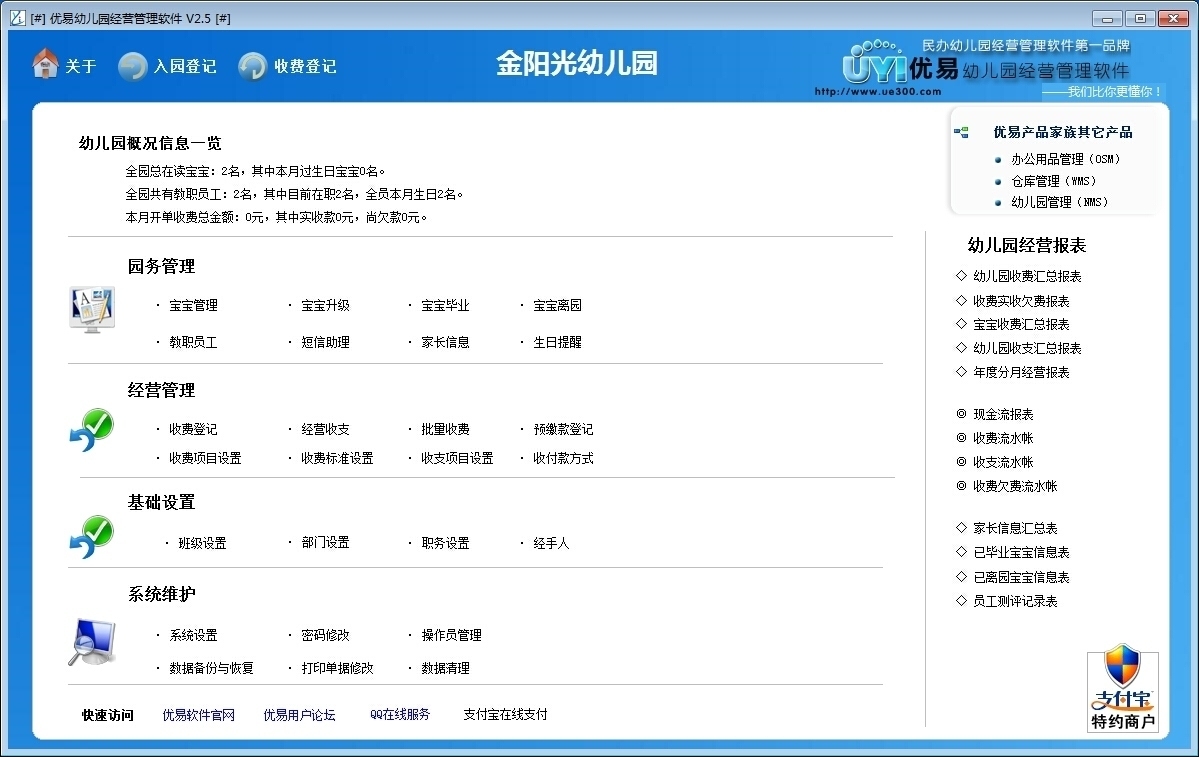
Task: Click the round arrow icon beside 收费登记
Action: 252,67
